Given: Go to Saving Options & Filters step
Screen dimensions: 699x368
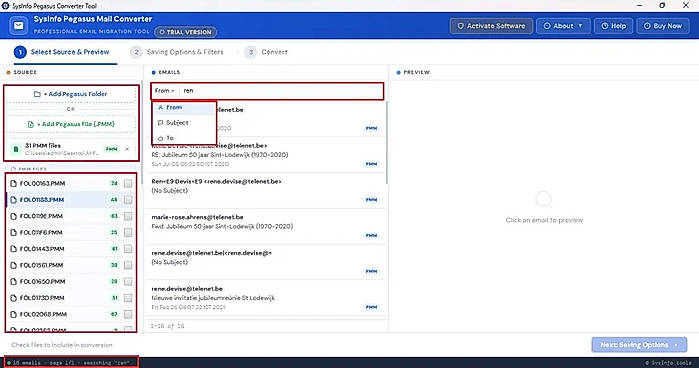Looking at the screenshot, I should [x=177, y=52].
